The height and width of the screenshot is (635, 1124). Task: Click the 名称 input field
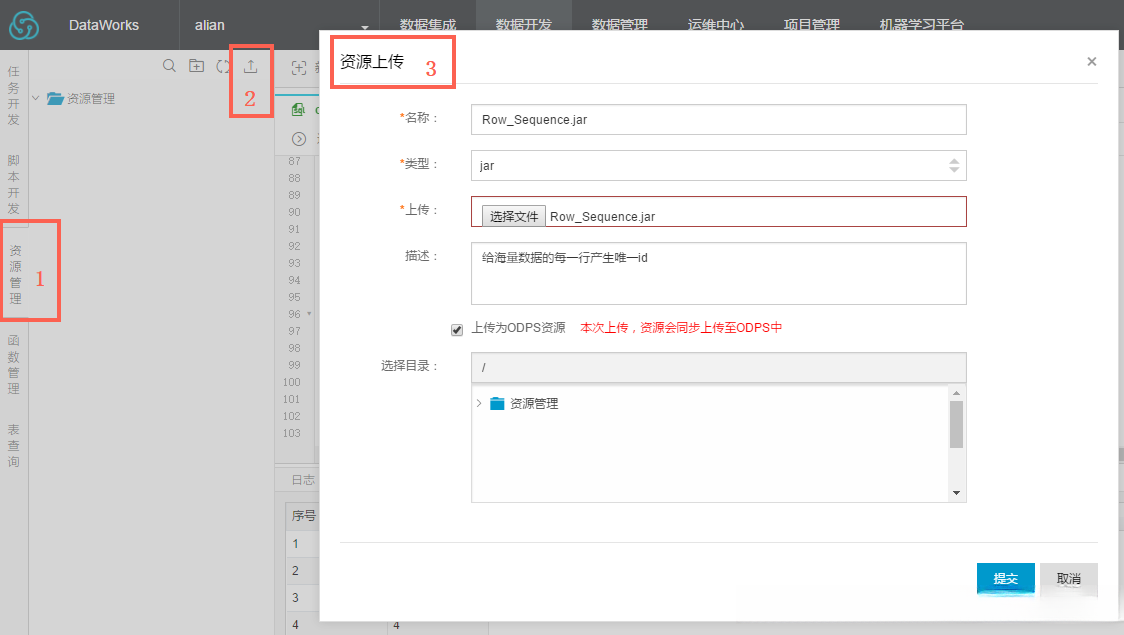[x=718, y=120]
